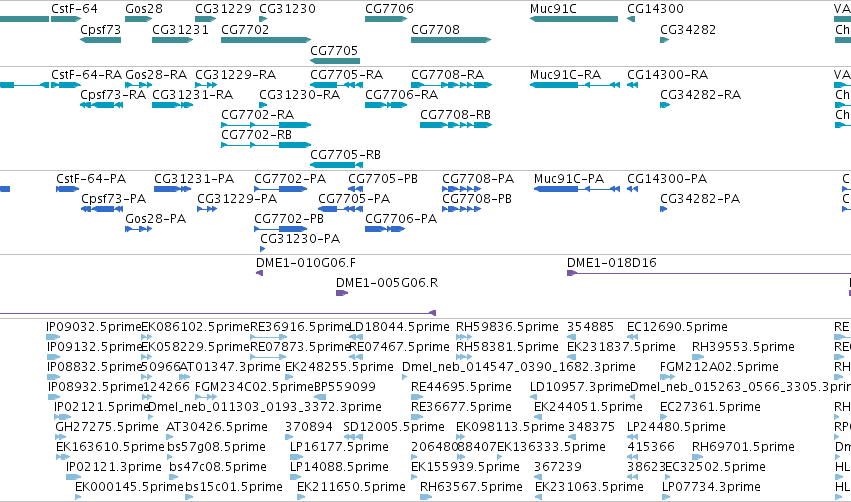Click the BP559099 label

click(x=345, y=387)
